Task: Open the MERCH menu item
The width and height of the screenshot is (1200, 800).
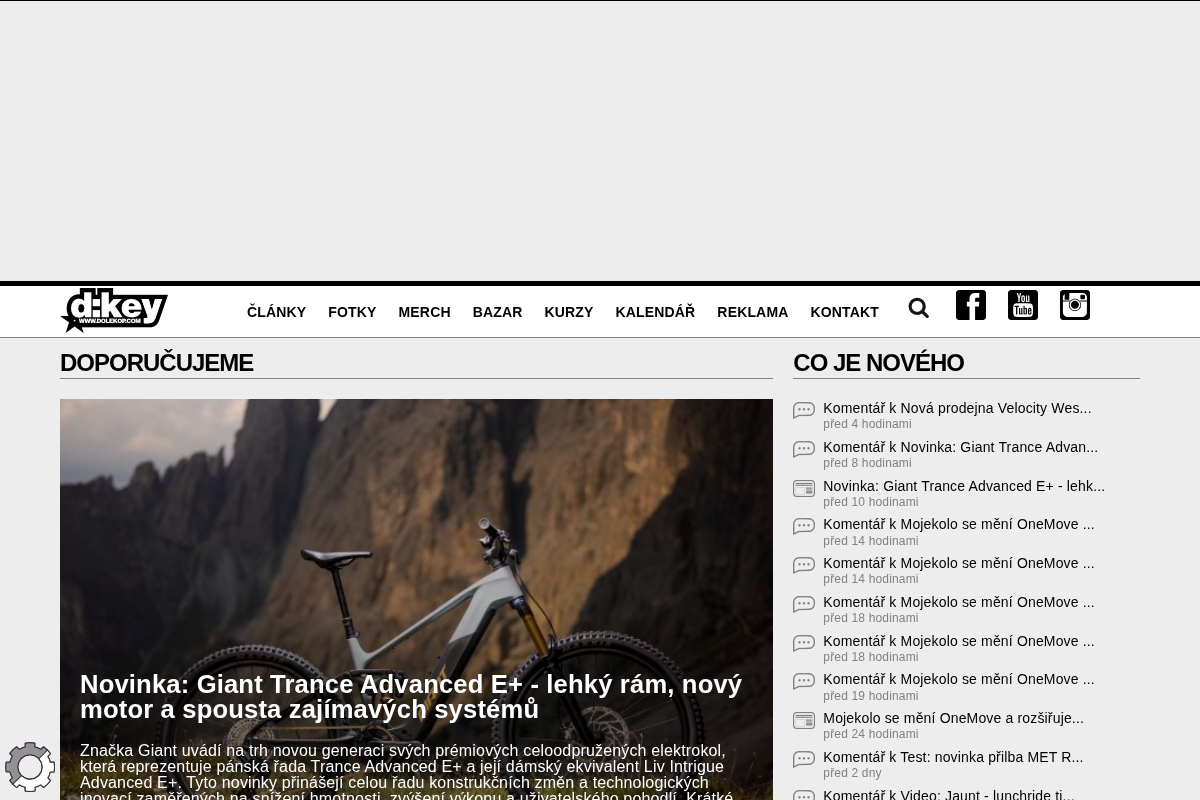Action: pos(424,312)
